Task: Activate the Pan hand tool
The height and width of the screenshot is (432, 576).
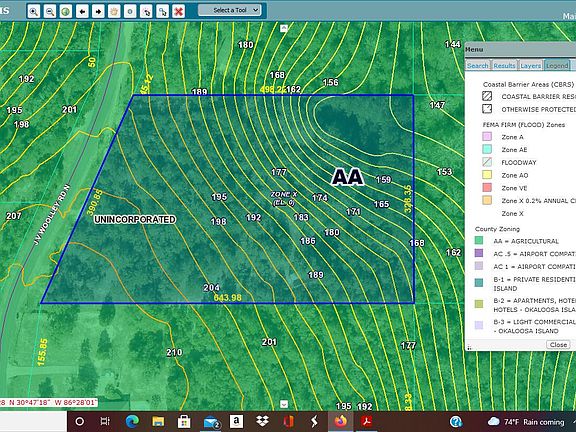Action: tap(114, 11)
